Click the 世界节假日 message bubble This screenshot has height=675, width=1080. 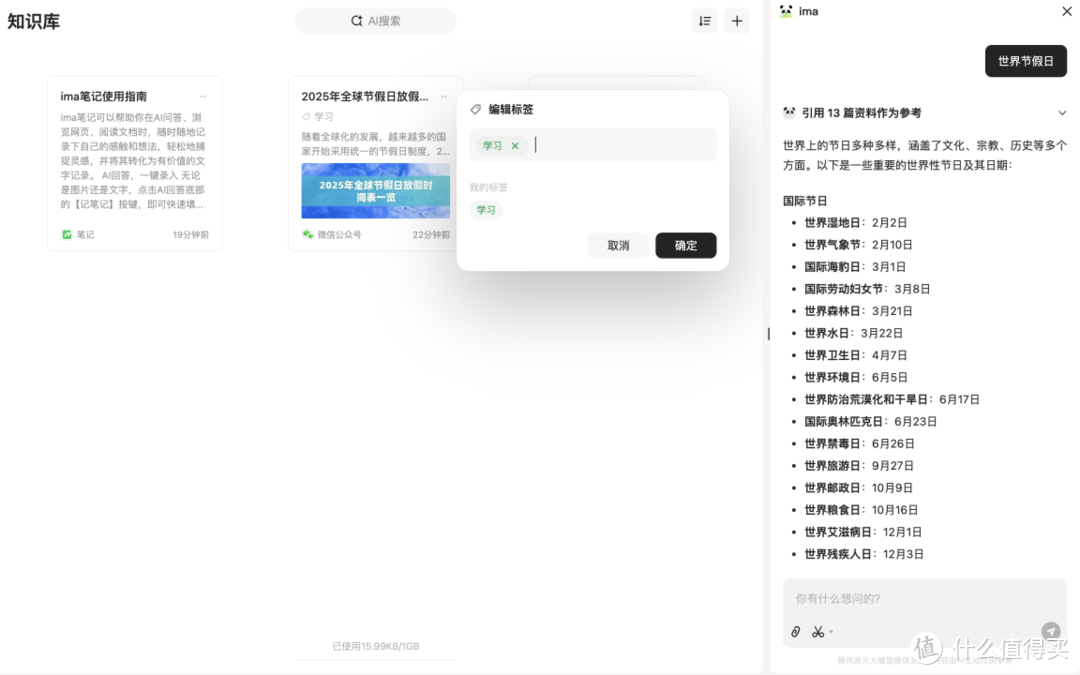[1026, 61]
